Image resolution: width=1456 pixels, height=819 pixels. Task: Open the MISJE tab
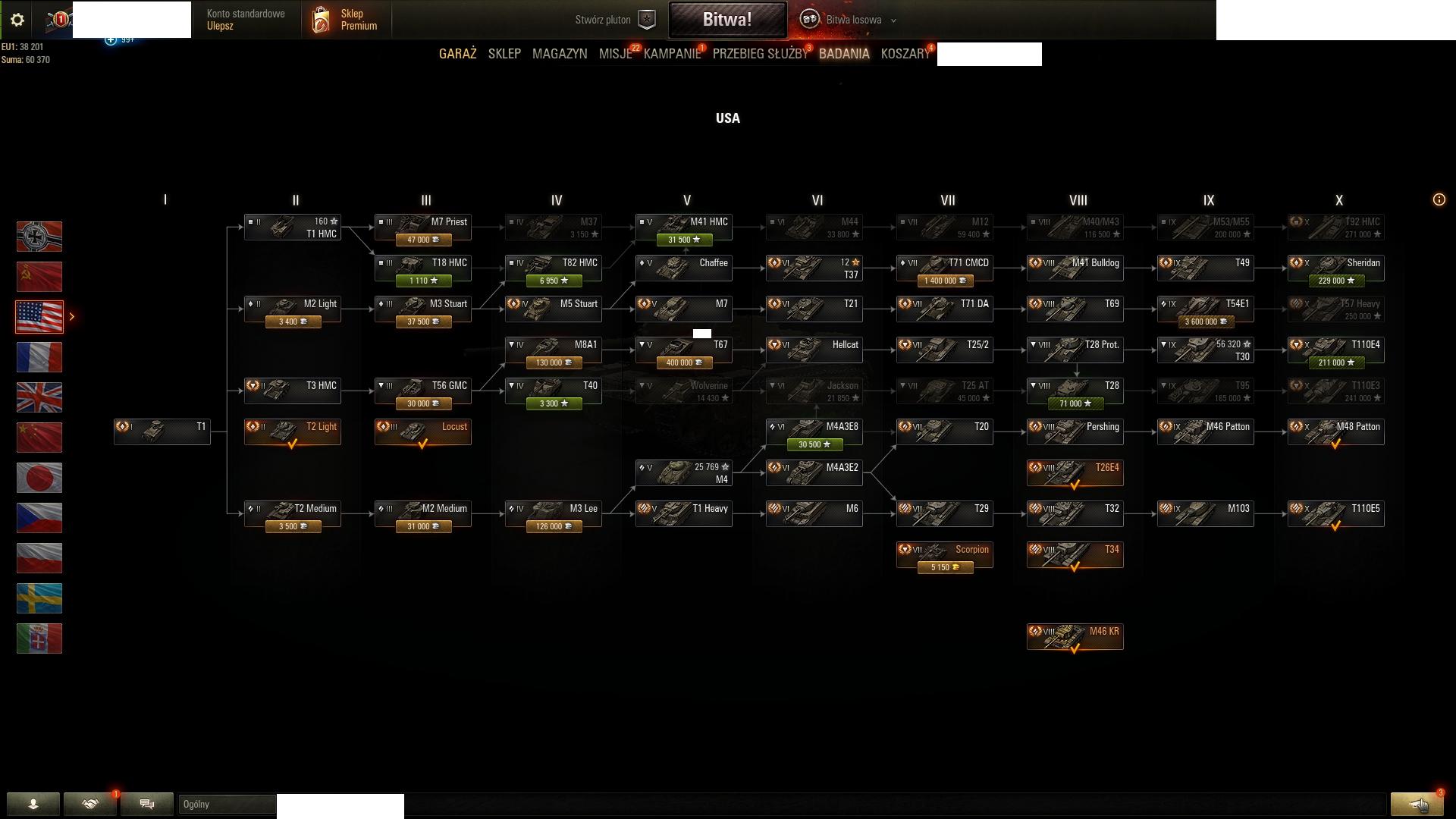coord(615,54)
